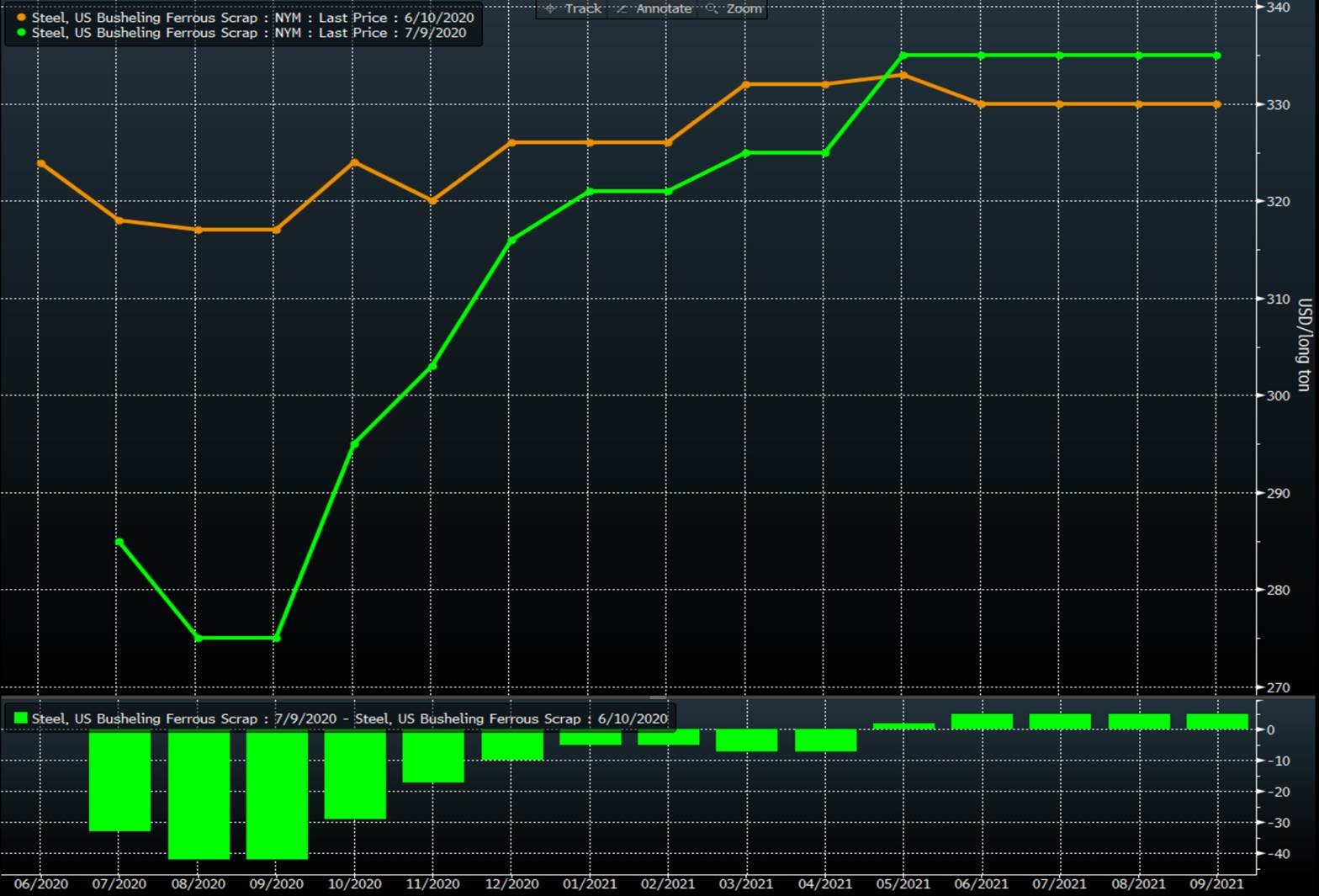Activate the Track crosshair tool
Screen dimensions: 1319x896
coord(573,8)
